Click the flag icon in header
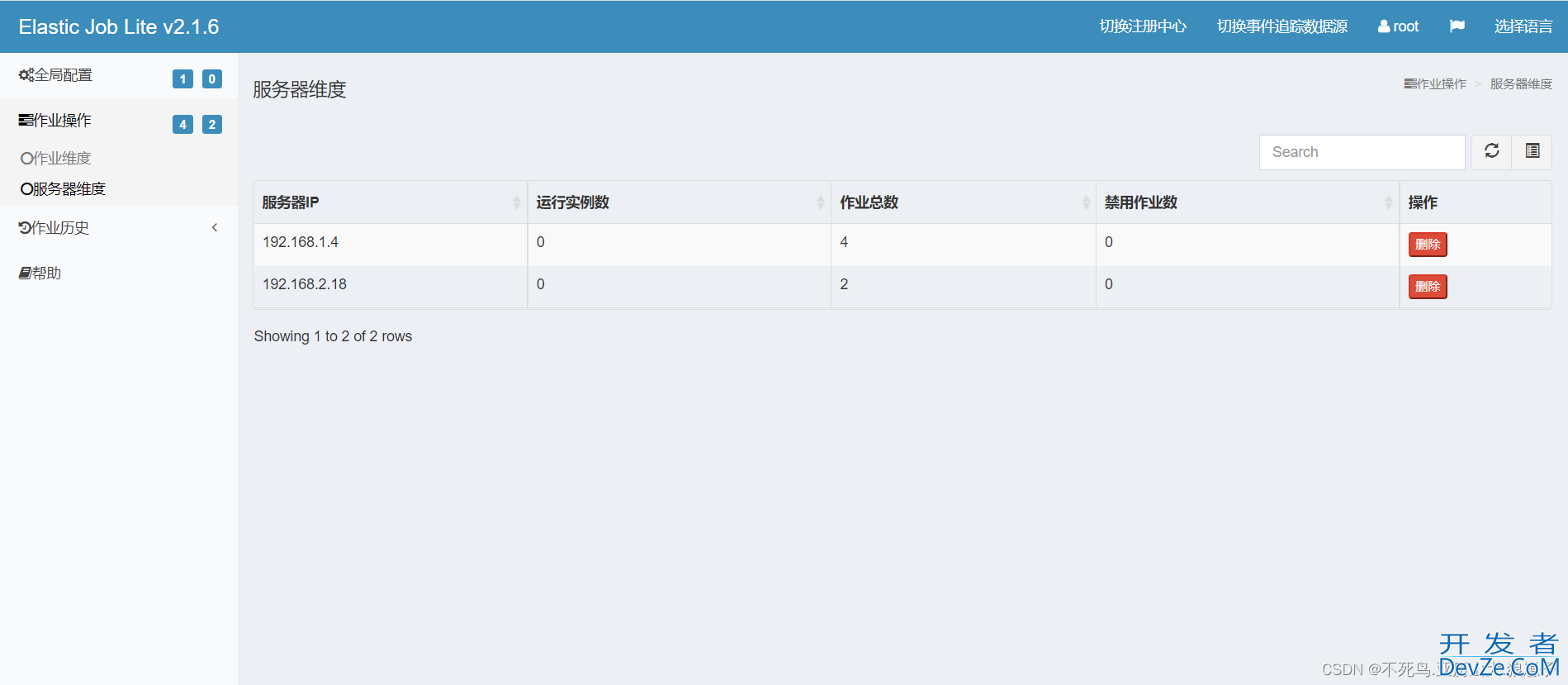The height and width of the screenshot is (685, 1568). click(x=1457, y=26)
